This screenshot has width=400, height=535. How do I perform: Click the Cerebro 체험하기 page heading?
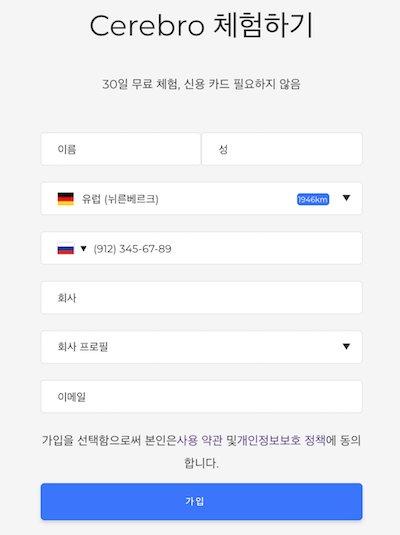tap(201, 26)
